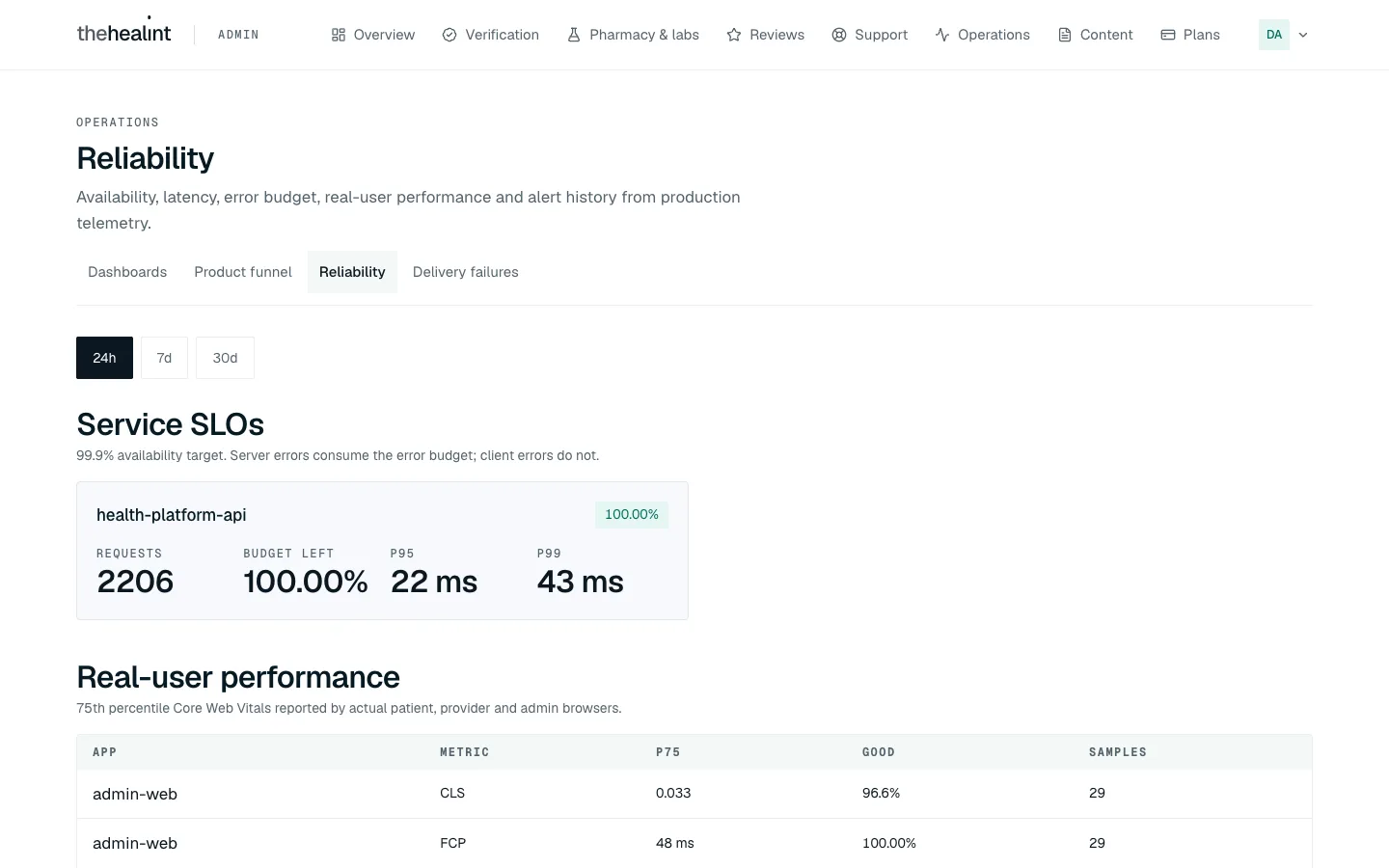Open the Operations nav item

[983, 35]
